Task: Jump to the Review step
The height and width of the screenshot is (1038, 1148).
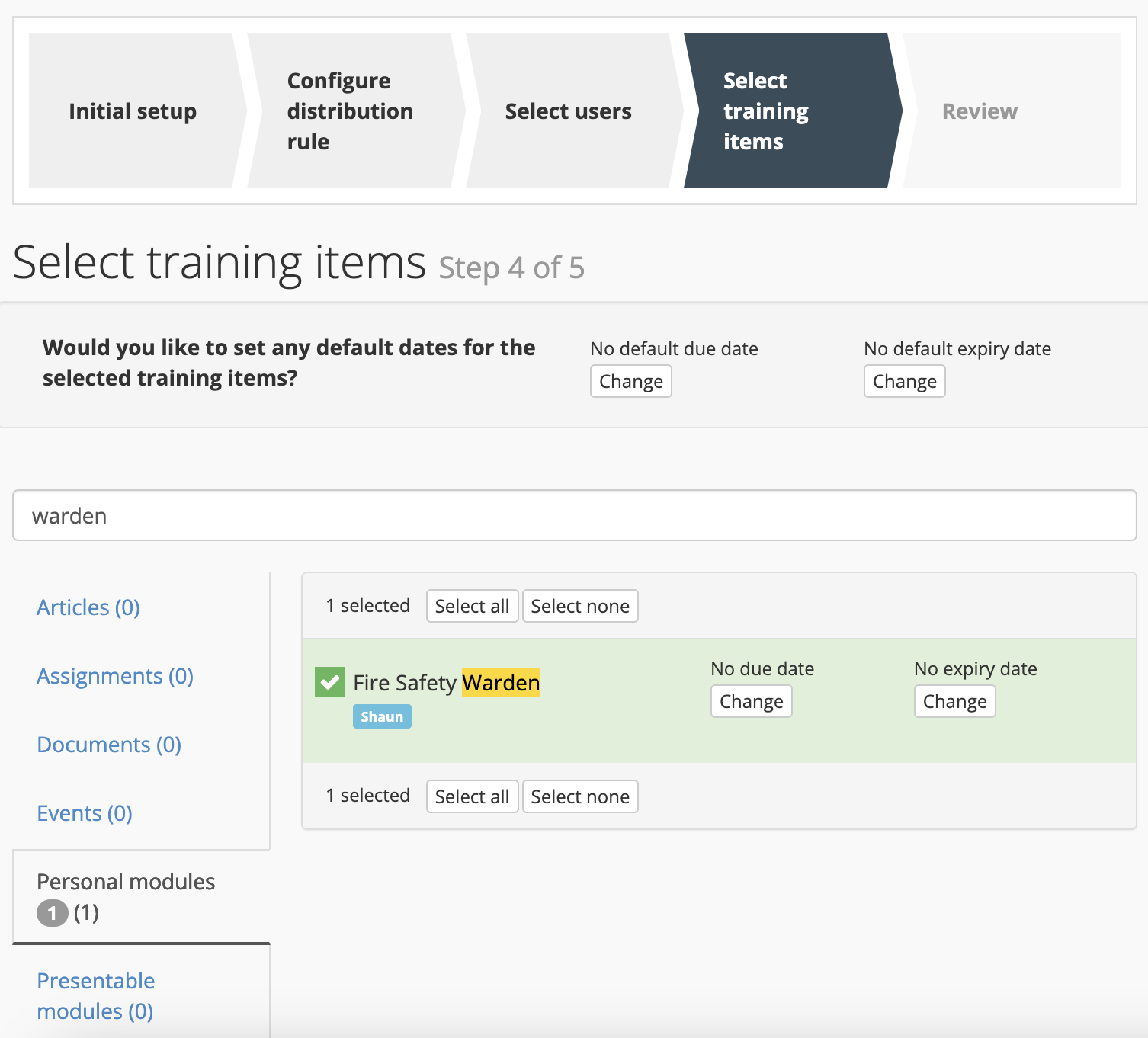Action: 980,111
